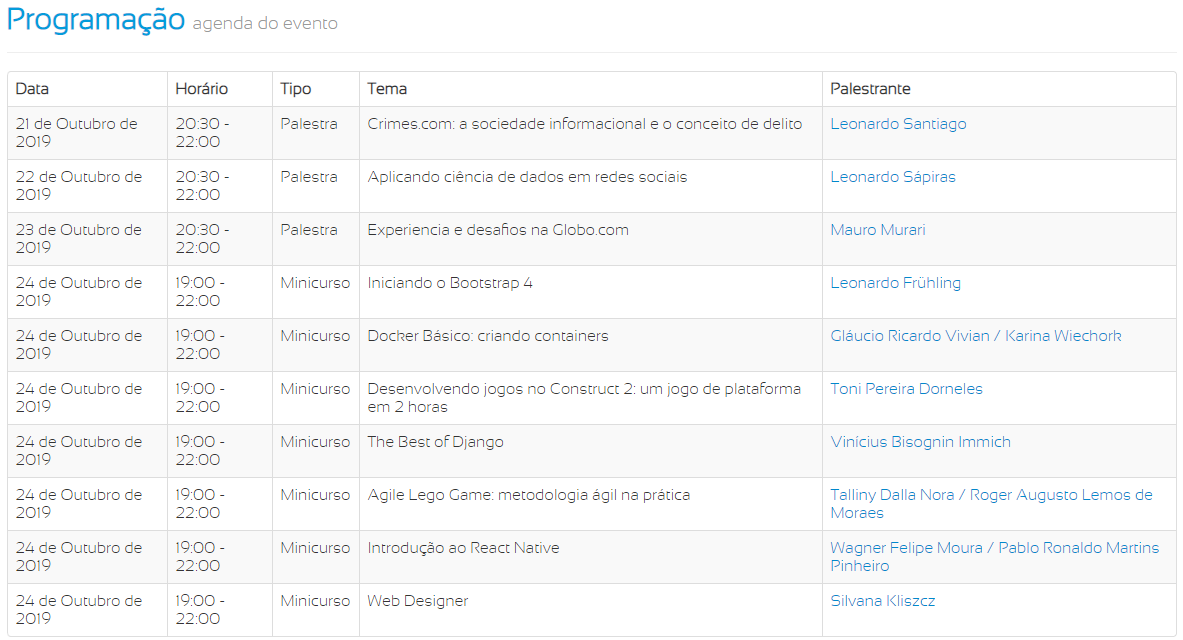Click Toni Pereira Dorneles speaker link

(x=906, y=389)
